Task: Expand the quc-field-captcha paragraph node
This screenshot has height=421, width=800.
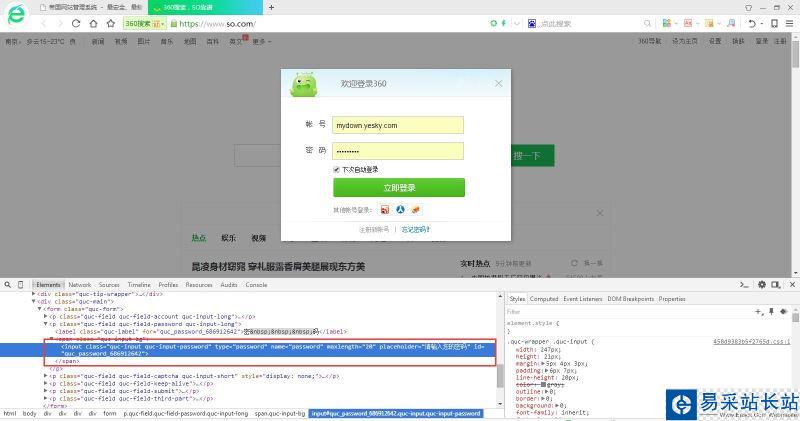Action: 46,376
